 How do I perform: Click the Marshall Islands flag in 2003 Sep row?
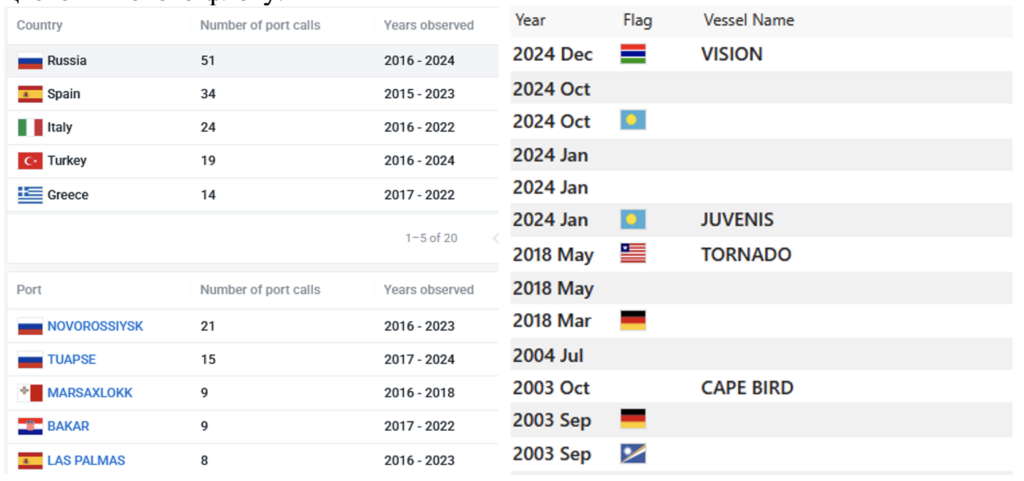[633, 454]
